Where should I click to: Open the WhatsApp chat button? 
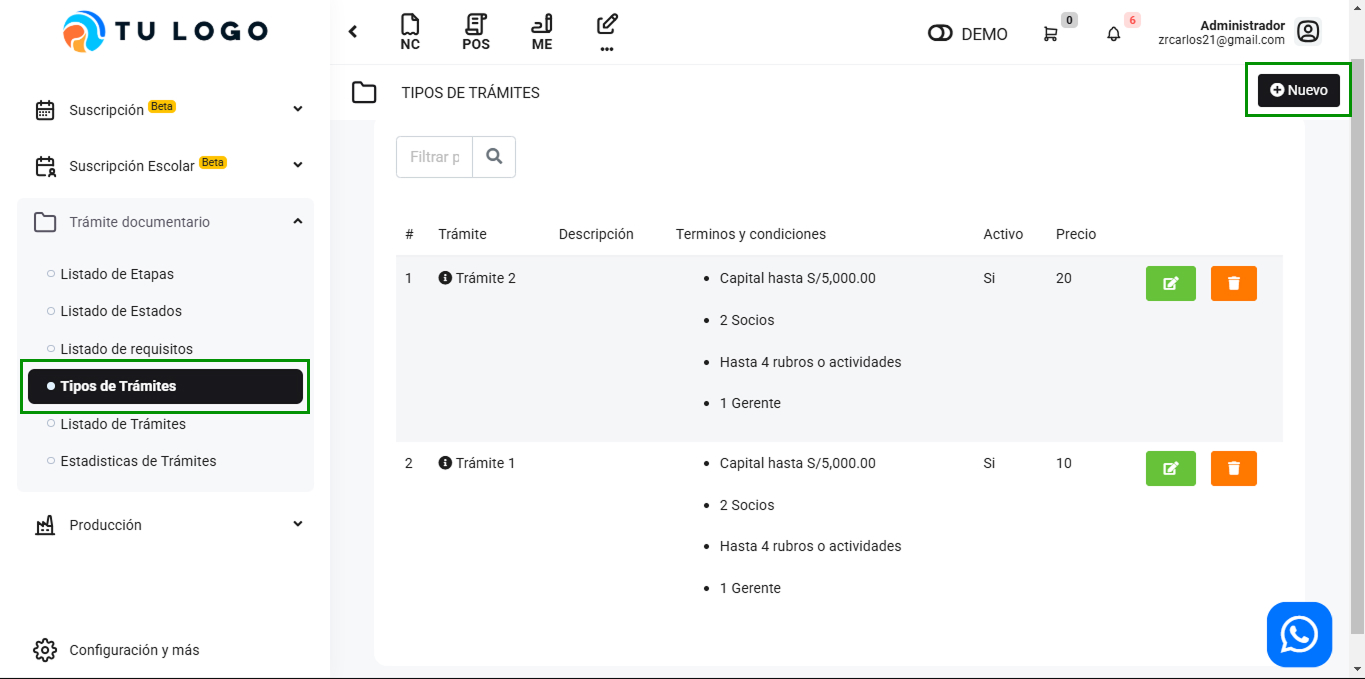pos(1299,634)
